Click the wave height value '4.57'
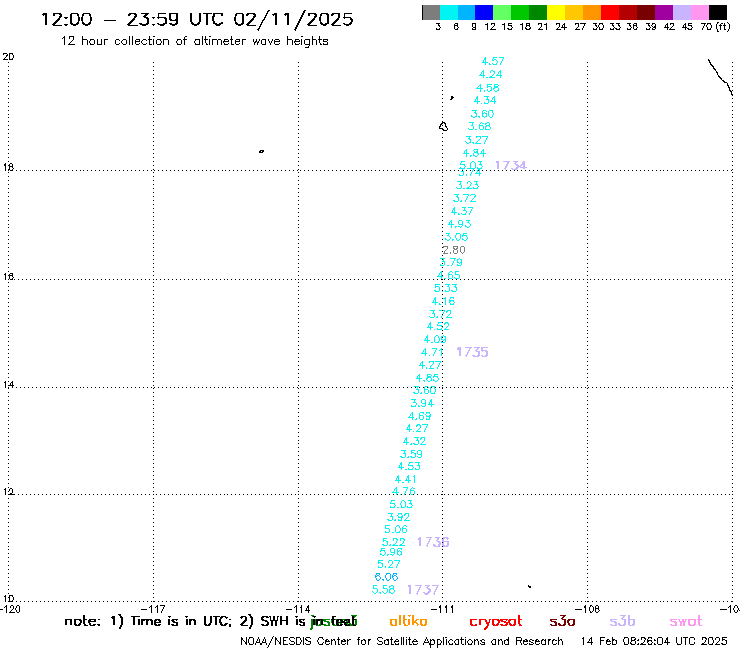The height and width of the screenshot is (650, 740). 493,61
